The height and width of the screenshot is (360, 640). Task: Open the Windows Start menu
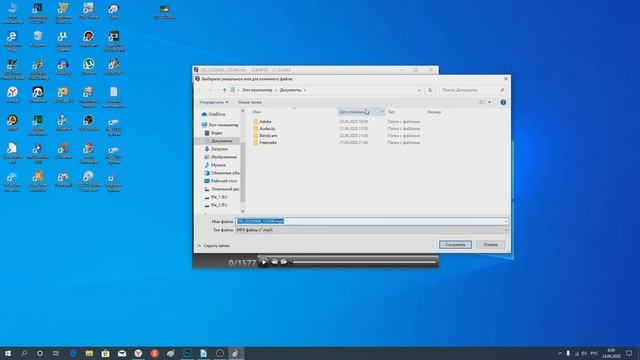8,353
